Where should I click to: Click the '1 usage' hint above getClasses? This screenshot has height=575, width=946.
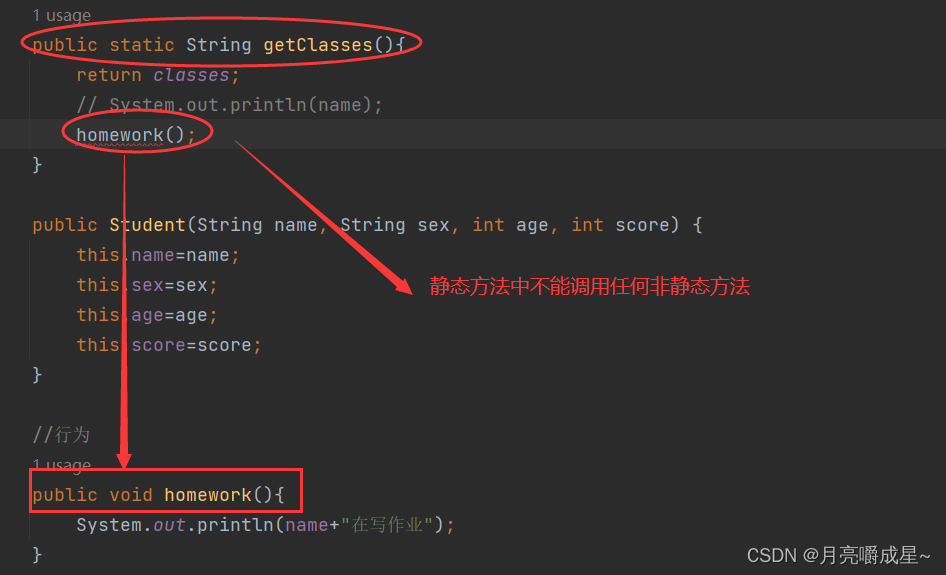coord(62,15)
